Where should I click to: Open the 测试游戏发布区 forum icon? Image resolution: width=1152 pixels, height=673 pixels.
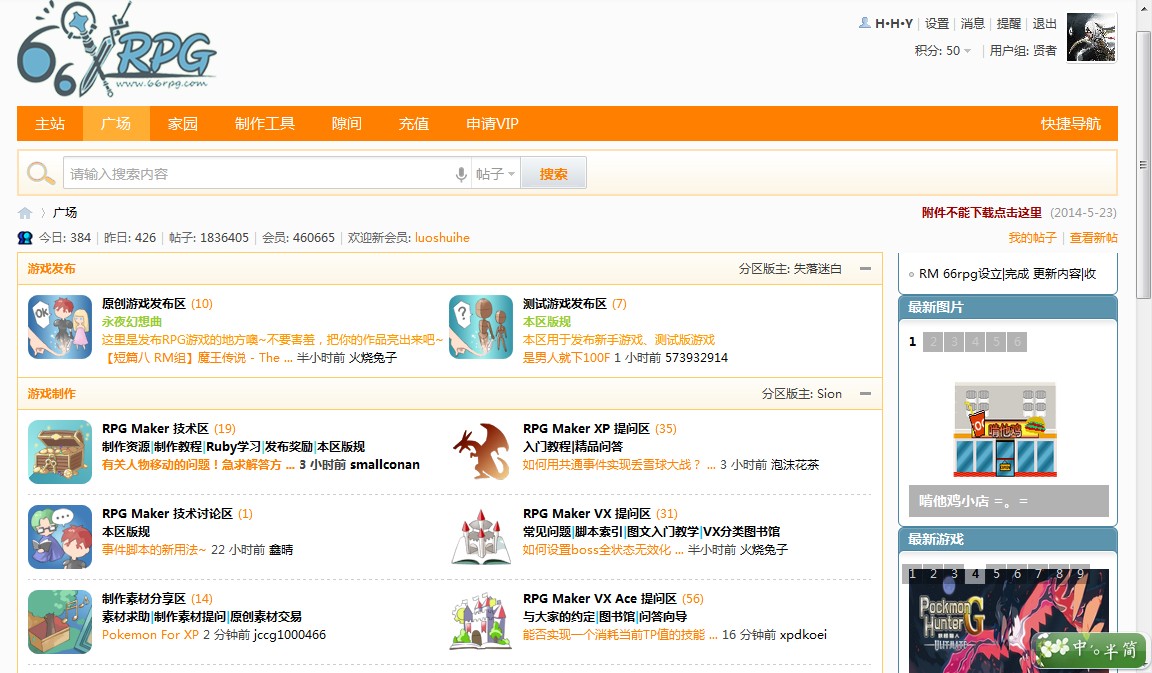pyautogui.click(x=480, y=327)
